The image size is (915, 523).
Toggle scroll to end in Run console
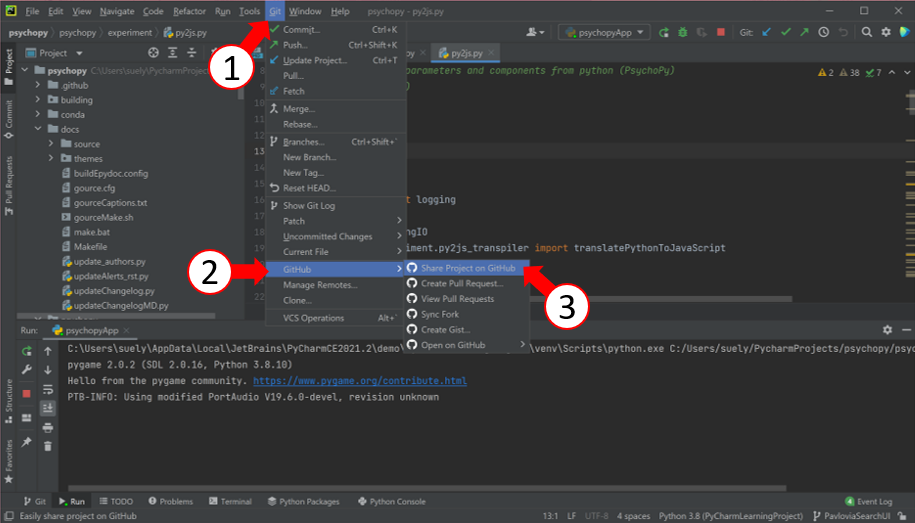coord(48,408)
